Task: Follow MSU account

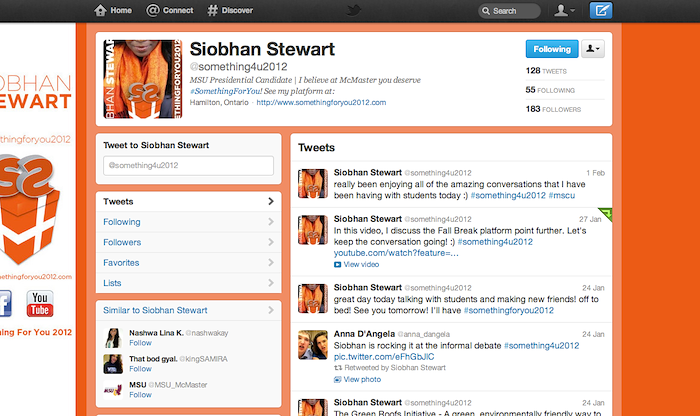Action: pyautogui.click(x=140, y=395)
